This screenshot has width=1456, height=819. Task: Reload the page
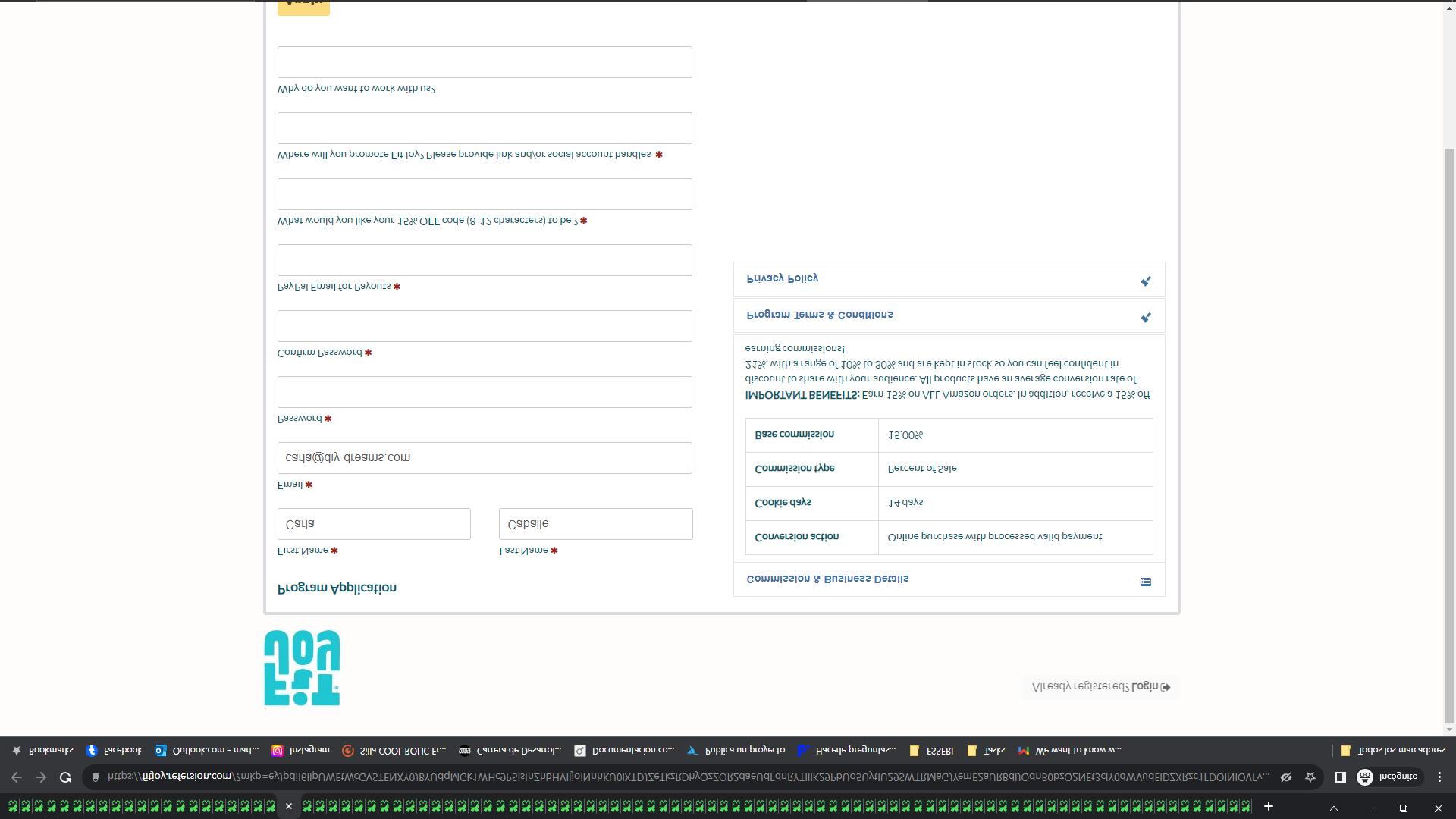click(x=65, y=777)
